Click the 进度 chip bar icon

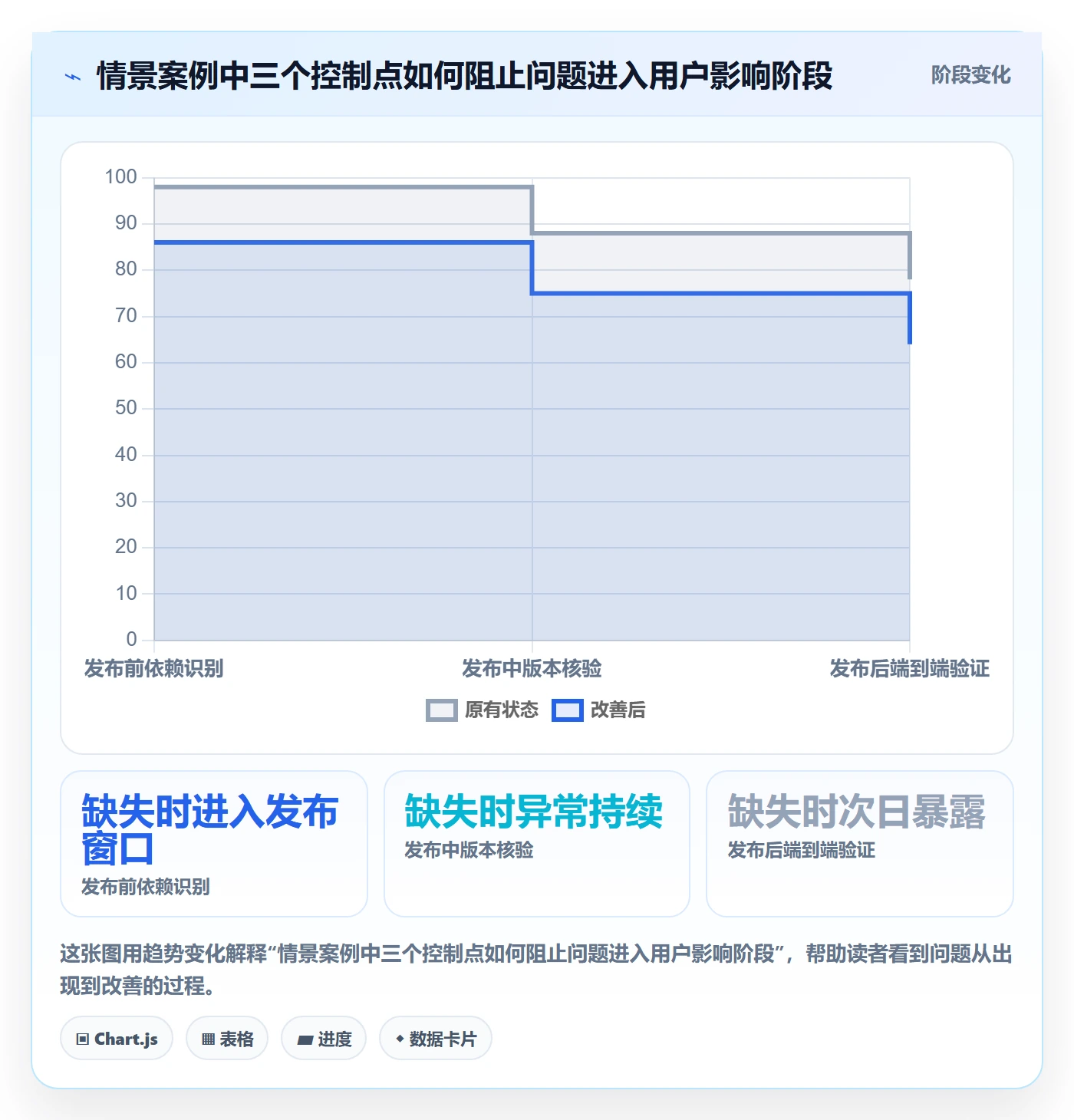[x=305, y=1040]
